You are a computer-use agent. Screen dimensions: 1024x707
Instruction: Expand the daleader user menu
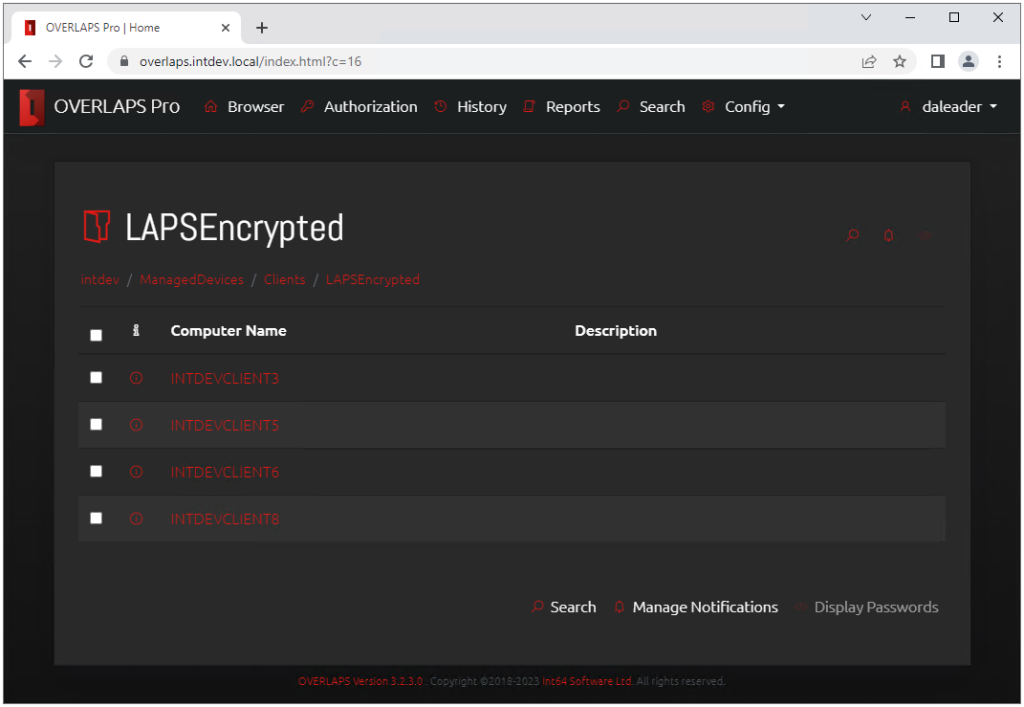tap(948, 107)
